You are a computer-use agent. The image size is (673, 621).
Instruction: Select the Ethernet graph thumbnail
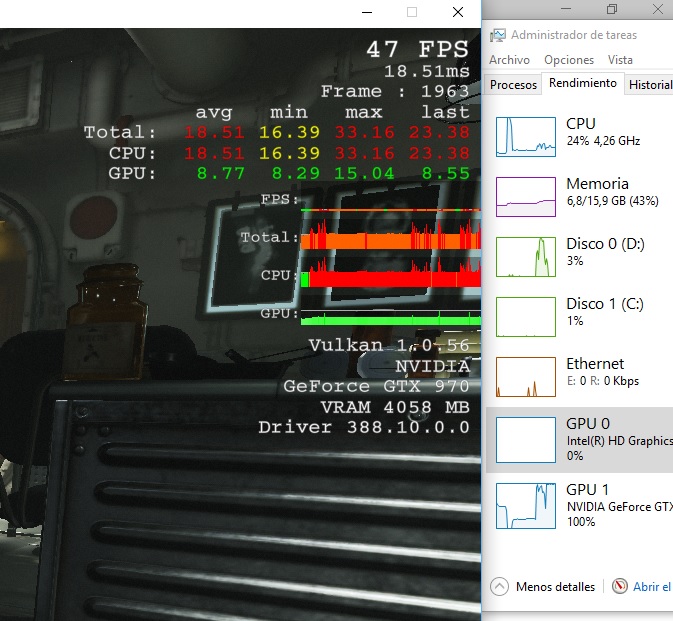tap(526, 377)
